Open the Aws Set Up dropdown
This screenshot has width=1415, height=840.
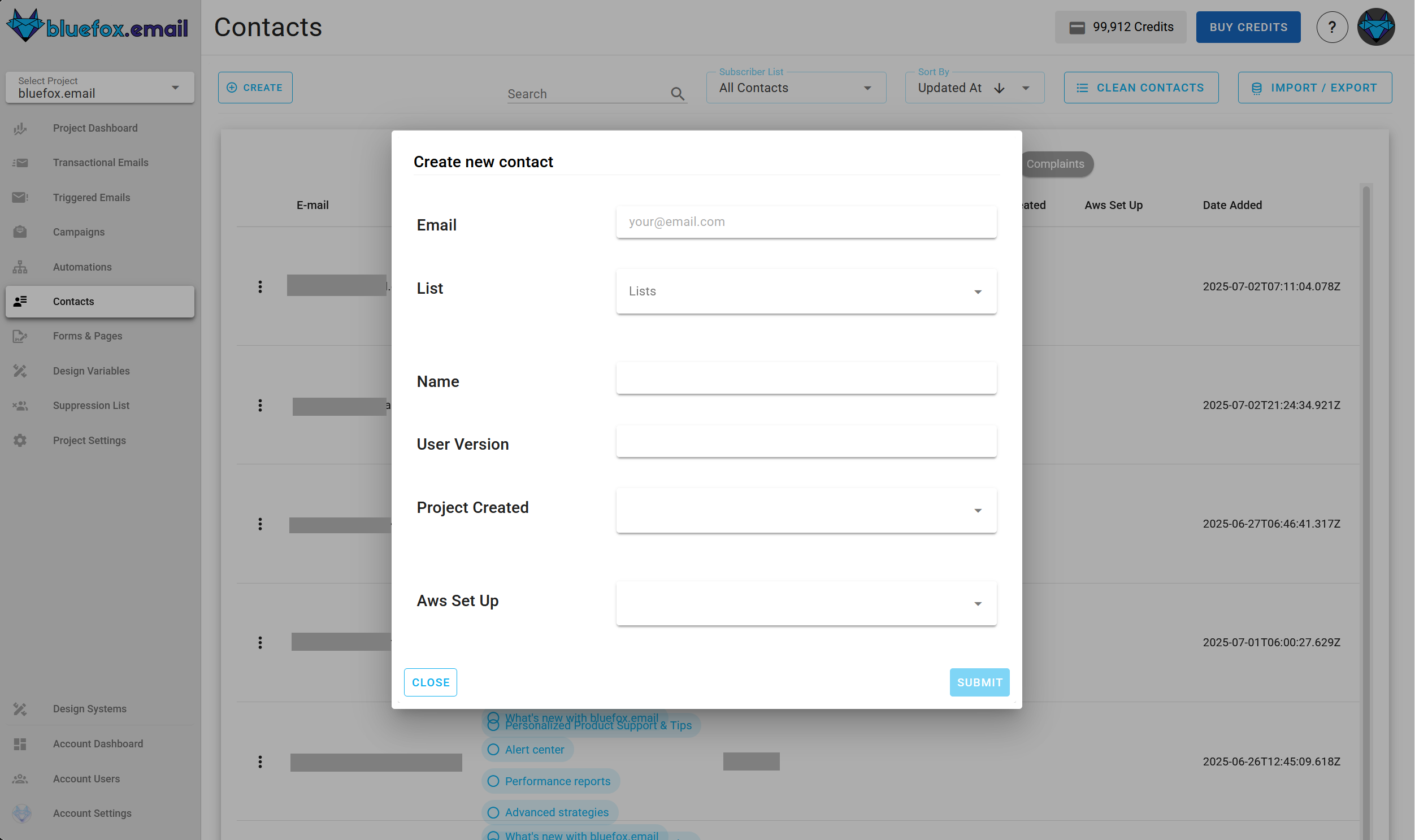point(806,603)
